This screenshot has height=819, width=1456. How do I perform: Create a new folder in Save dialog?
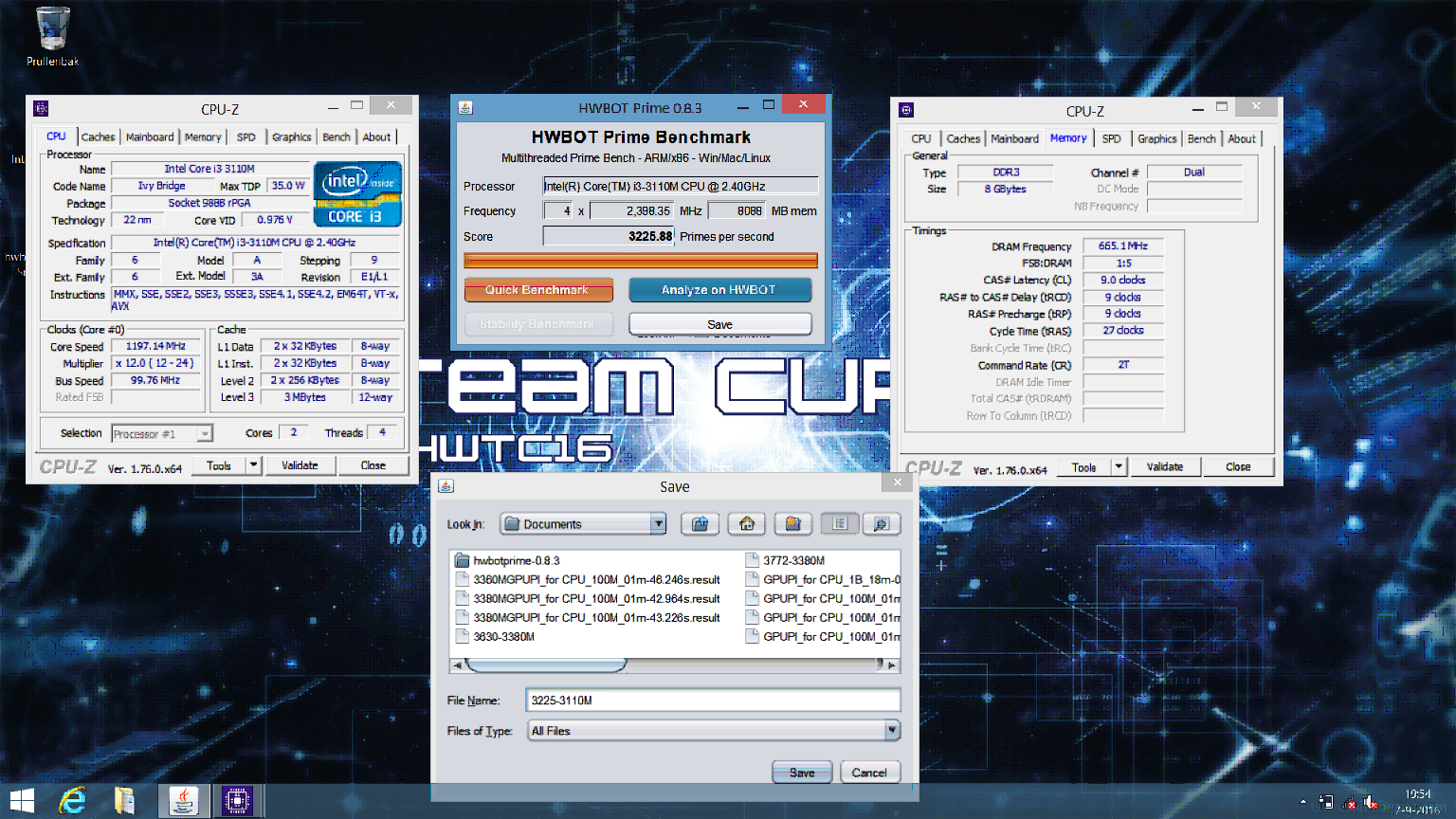tap(793, 523)
